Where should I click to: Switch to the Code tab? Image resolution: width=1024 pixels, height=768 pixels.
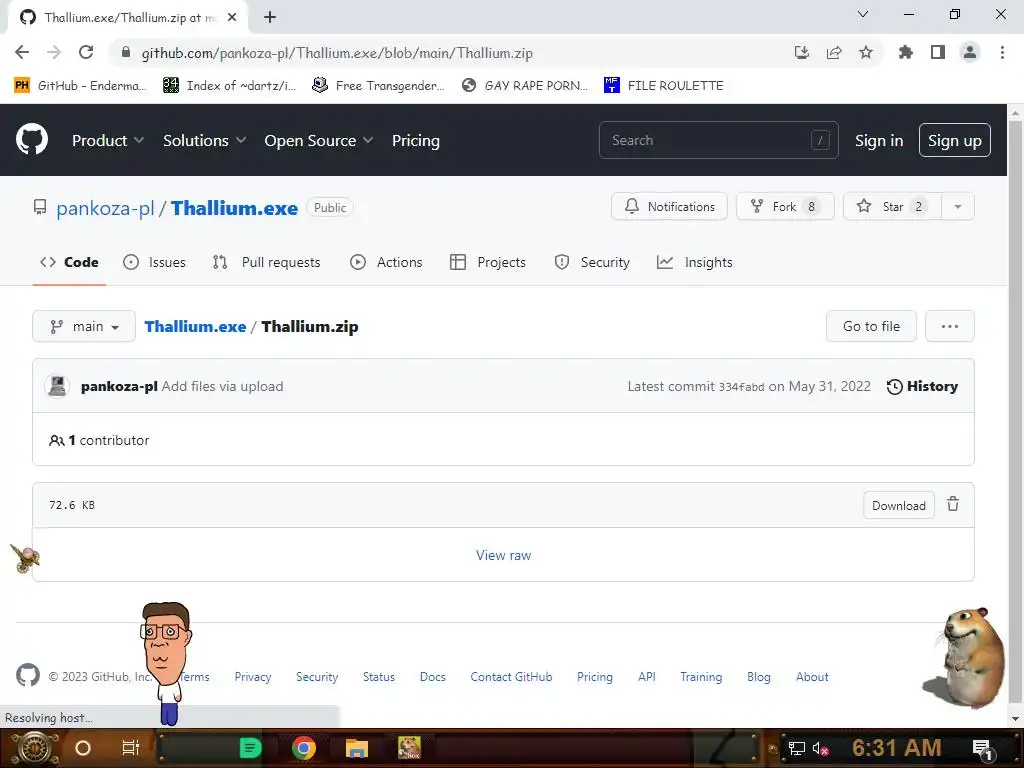click(x=69, y=262)
